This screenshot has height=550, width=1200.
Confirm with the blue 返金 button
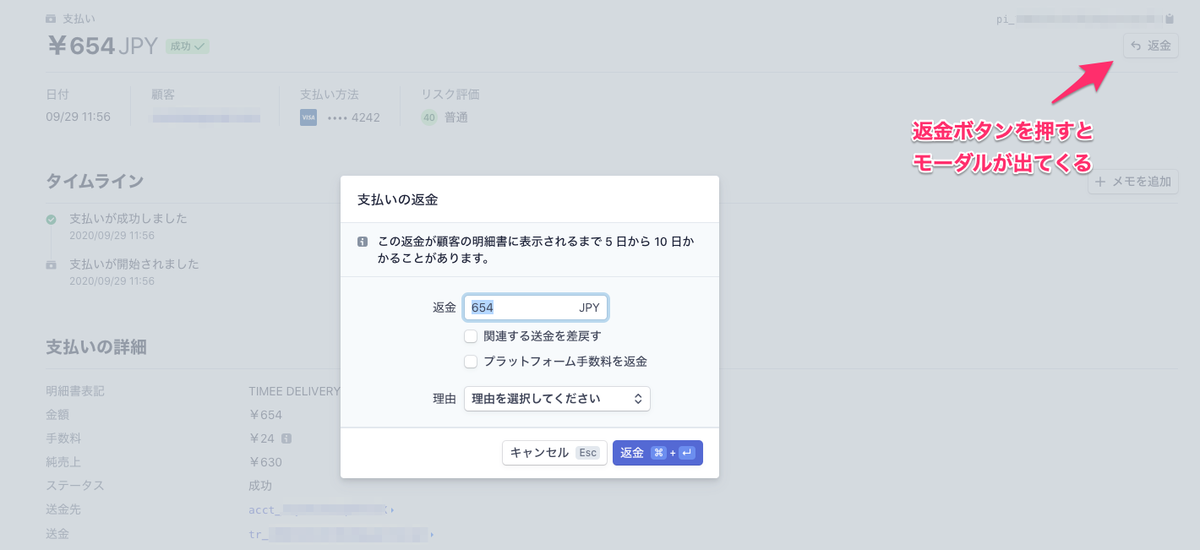(657, 453)
